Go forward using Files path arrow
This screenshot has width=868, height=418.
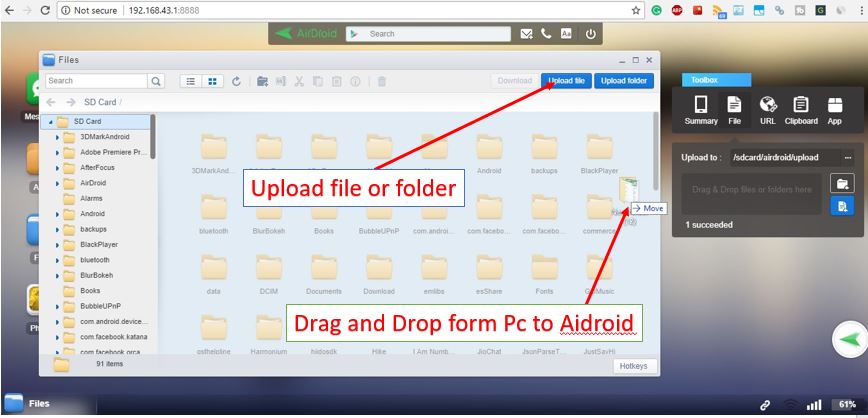pyautogui.click(x=70, y=102)
